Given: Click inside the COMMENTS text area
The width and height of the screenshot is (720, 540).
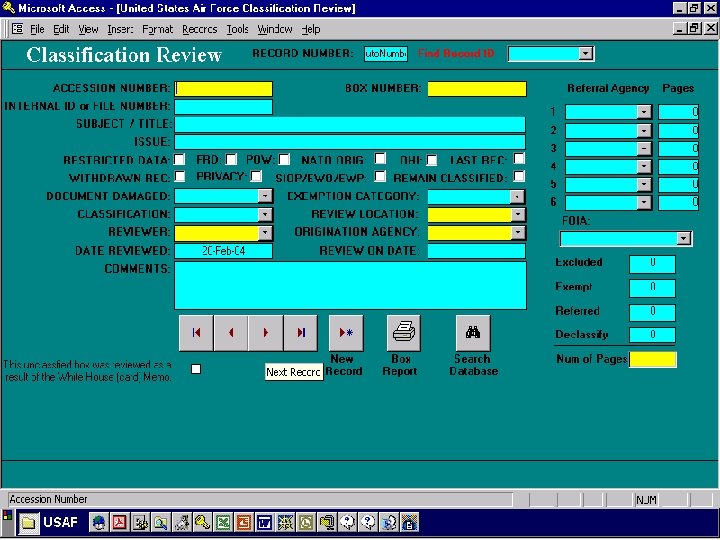Looking at the screenshot, I should click(350, 286).
